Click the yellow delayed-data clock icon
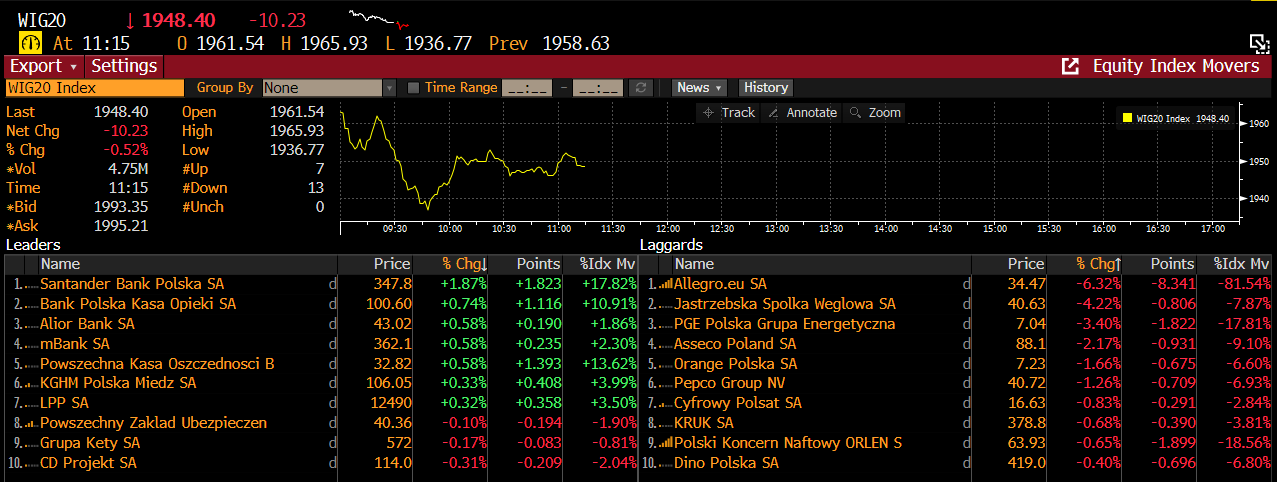1277x482 pixels. pyautogui.click(x=30, y=43)
